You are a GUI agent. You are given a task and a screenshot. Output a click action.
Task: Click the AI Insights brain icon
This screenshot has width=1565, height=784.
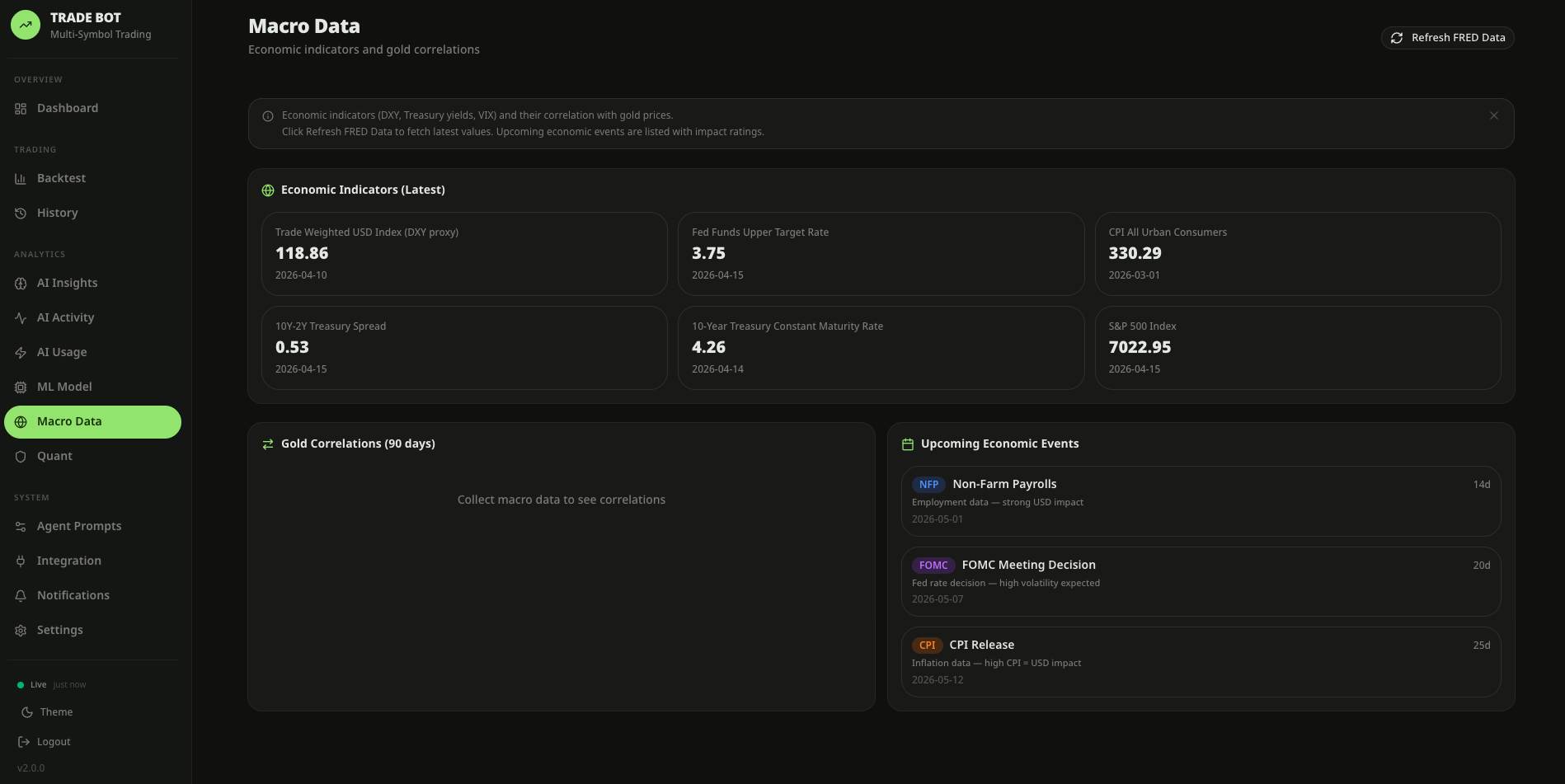[21, 284]
